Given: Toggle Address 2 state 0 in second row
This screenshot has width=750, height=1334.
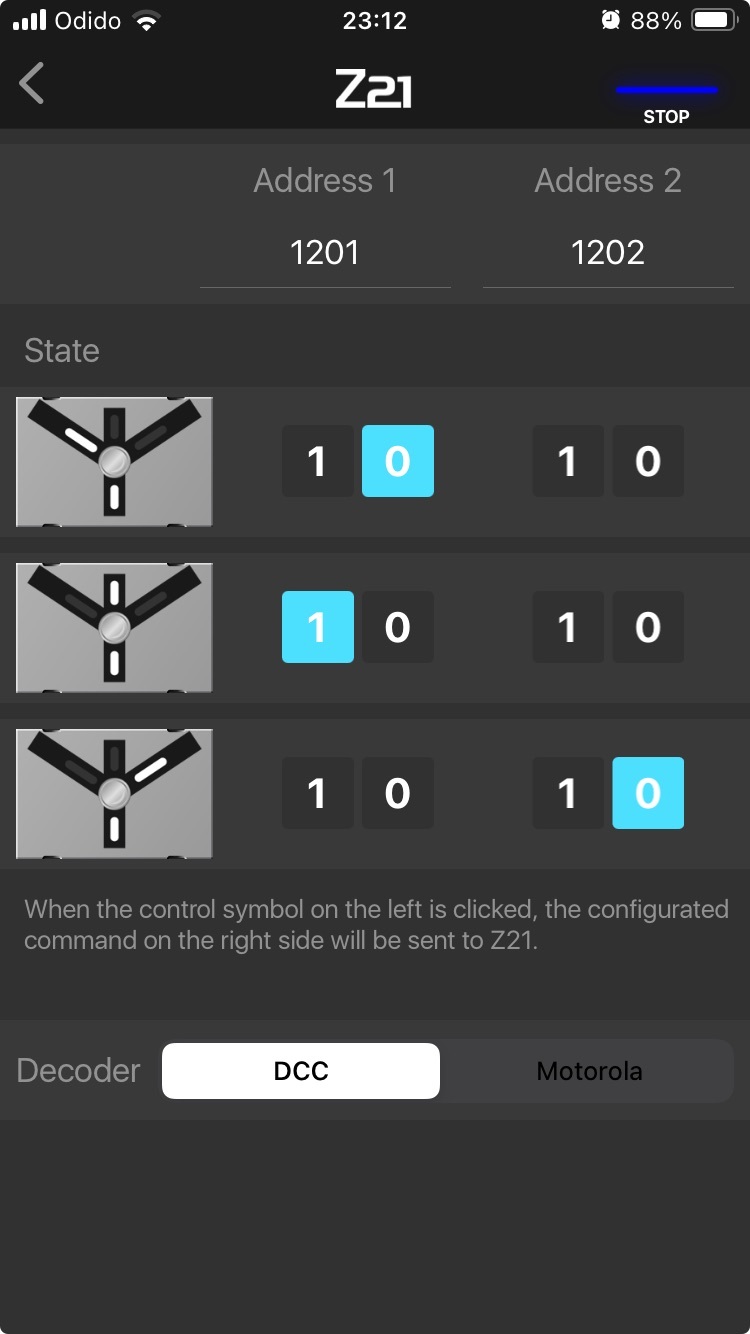Looking at the screenshot, I should click(x=648, y=627).
